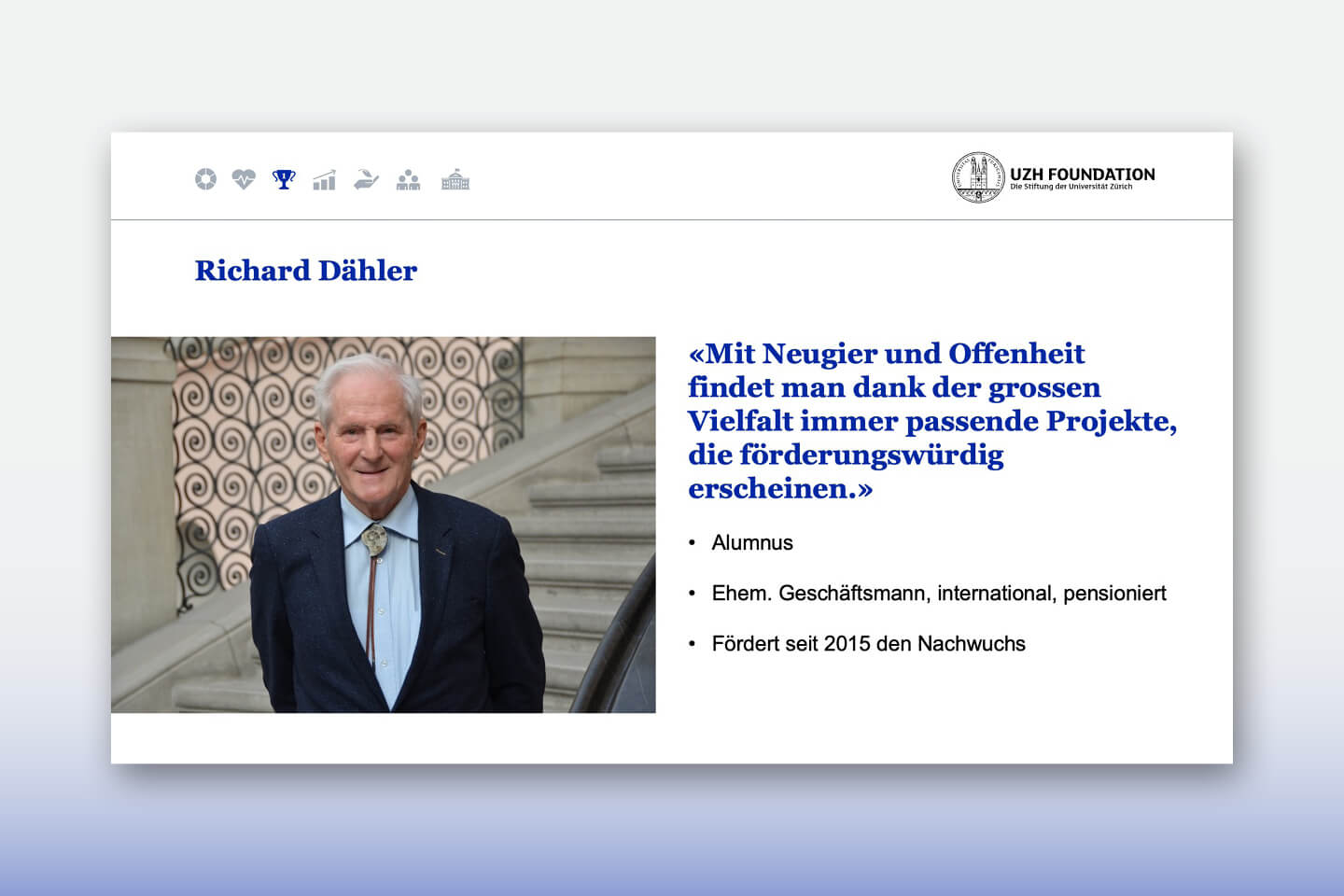Click the hand with seedling donation icon
1344x896 pixels.
point(366,179)
